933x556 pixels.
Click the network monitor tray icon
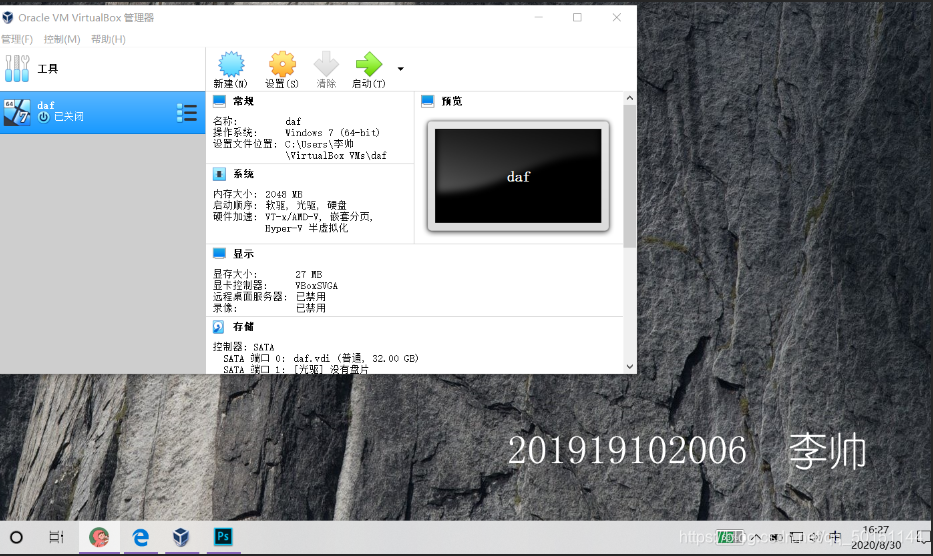pyautogui.click(x=796, y=538)
